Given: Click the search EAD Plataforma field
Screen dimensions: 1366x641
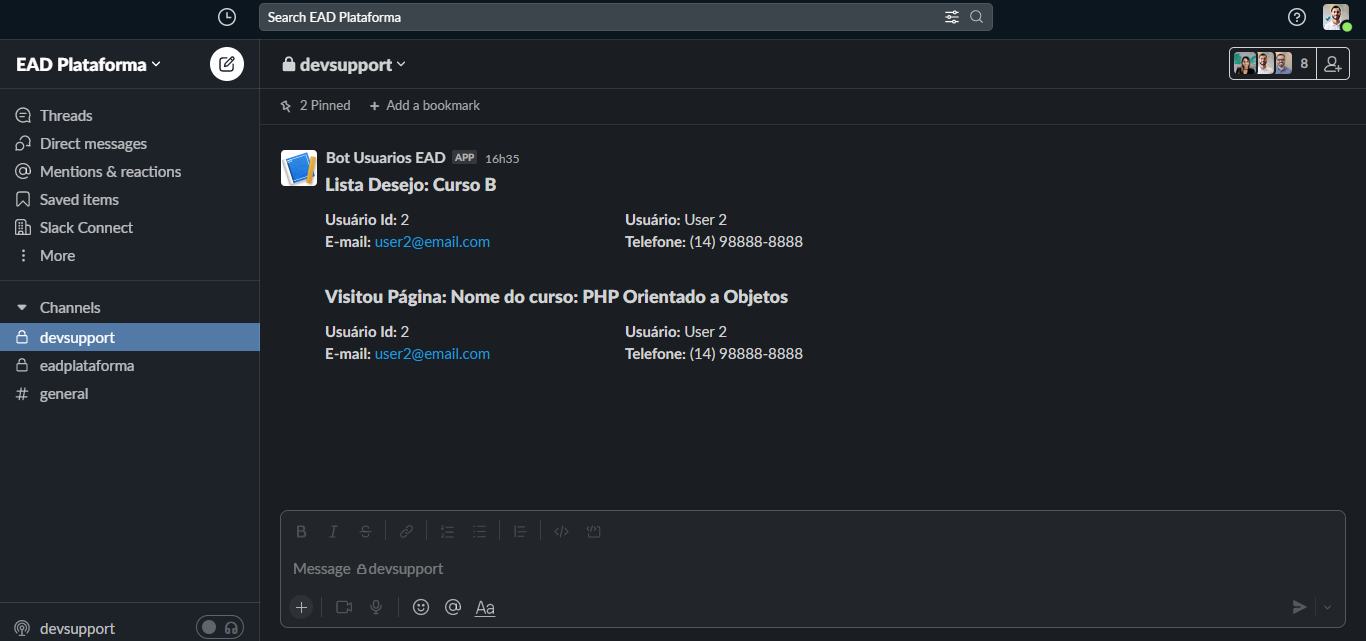Looking at the screenshot, I should (x=626, y=17).
